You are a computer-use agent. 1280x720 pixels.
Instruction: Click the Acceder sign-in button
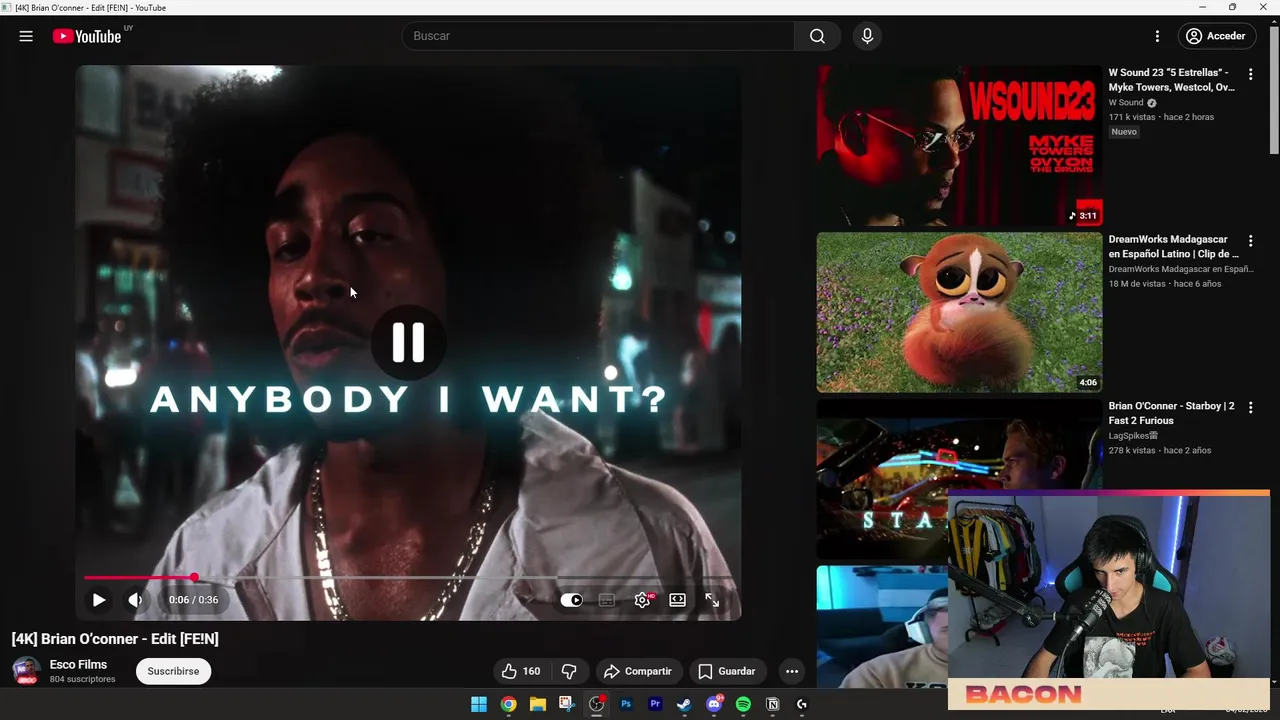[1215, 36]
